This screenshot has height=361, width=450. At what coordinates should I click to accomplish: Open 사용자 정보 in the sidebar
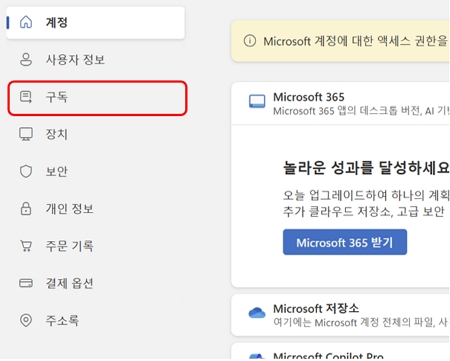coord(96,60)
